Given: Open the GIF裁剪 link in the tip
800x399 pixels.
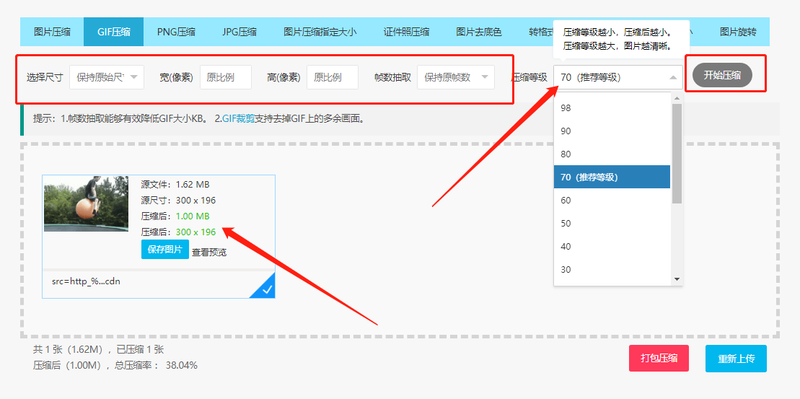Looking at the screenshot, I should [x=238, y=119].
